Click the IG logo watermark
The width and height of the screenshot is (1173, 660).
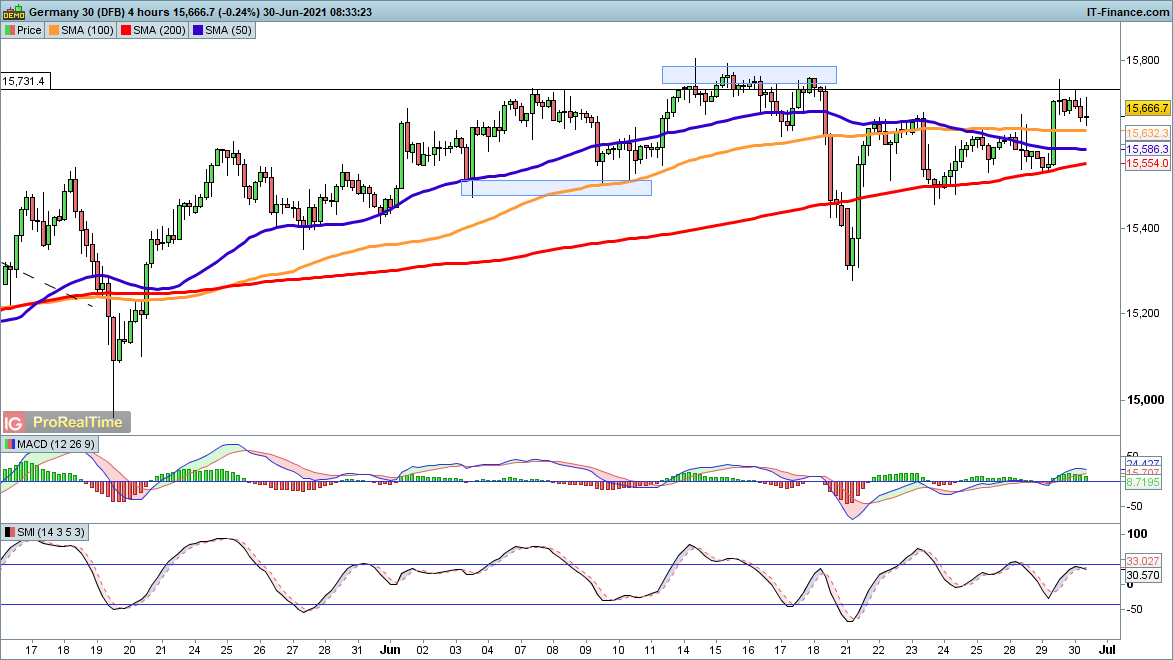[14, 422]
